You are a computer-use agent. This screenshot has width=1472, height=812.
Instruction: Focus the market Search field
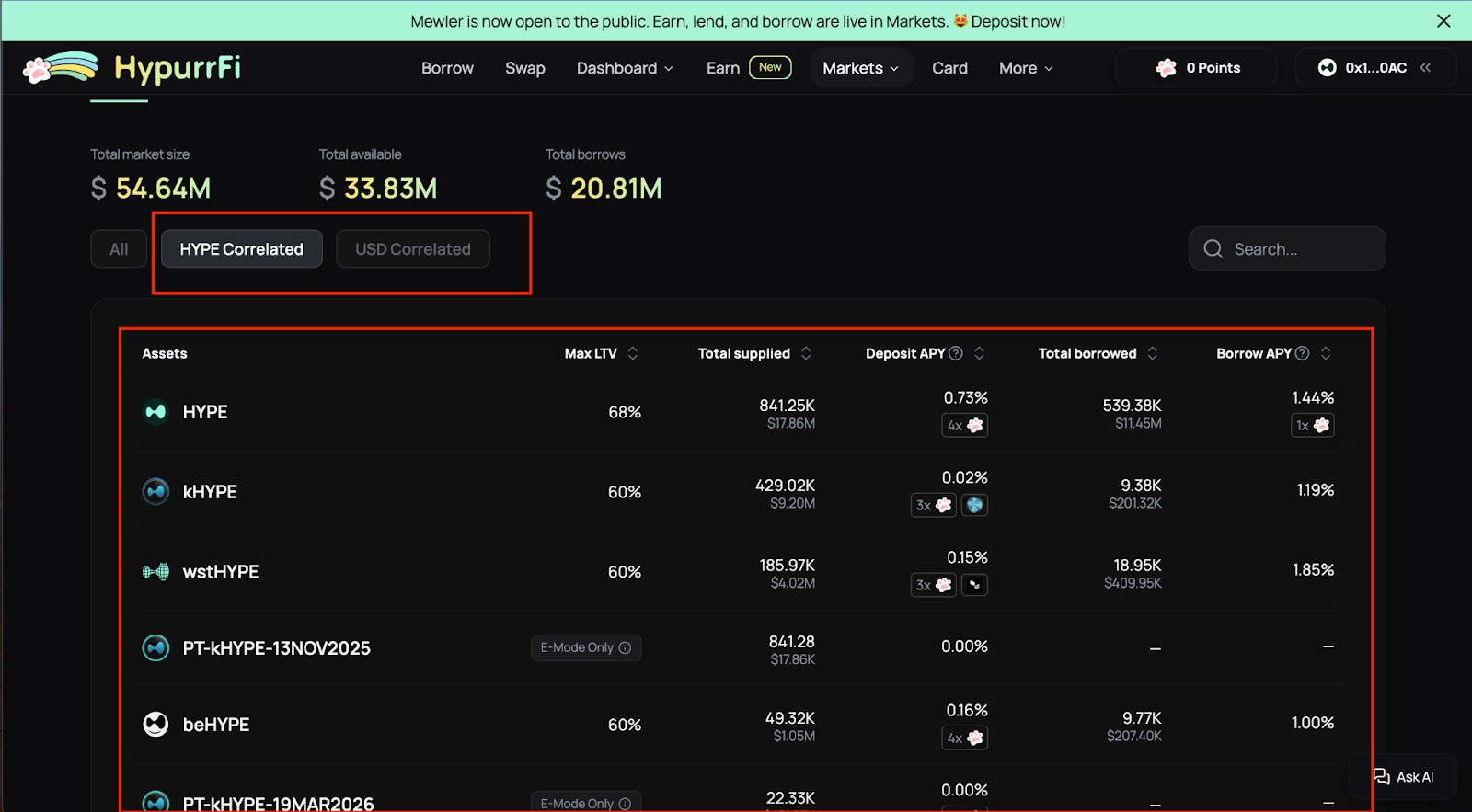coord(1287,248)
